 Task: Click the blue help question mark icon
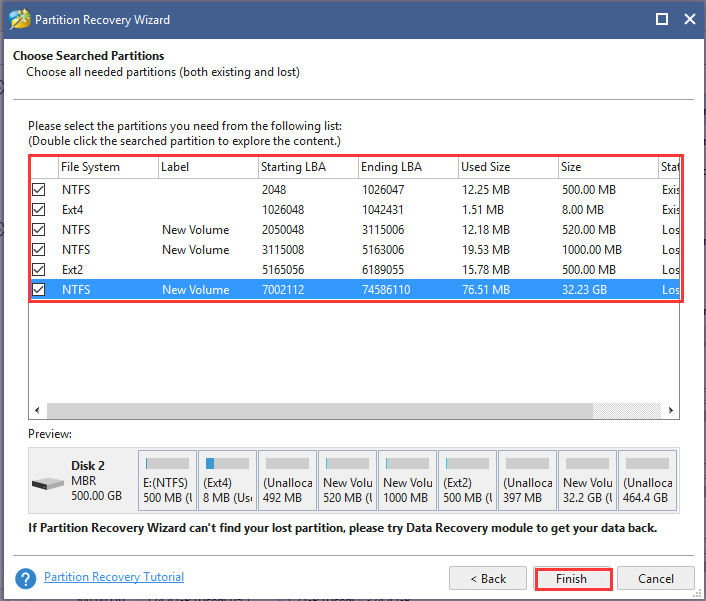pos(26,578)
